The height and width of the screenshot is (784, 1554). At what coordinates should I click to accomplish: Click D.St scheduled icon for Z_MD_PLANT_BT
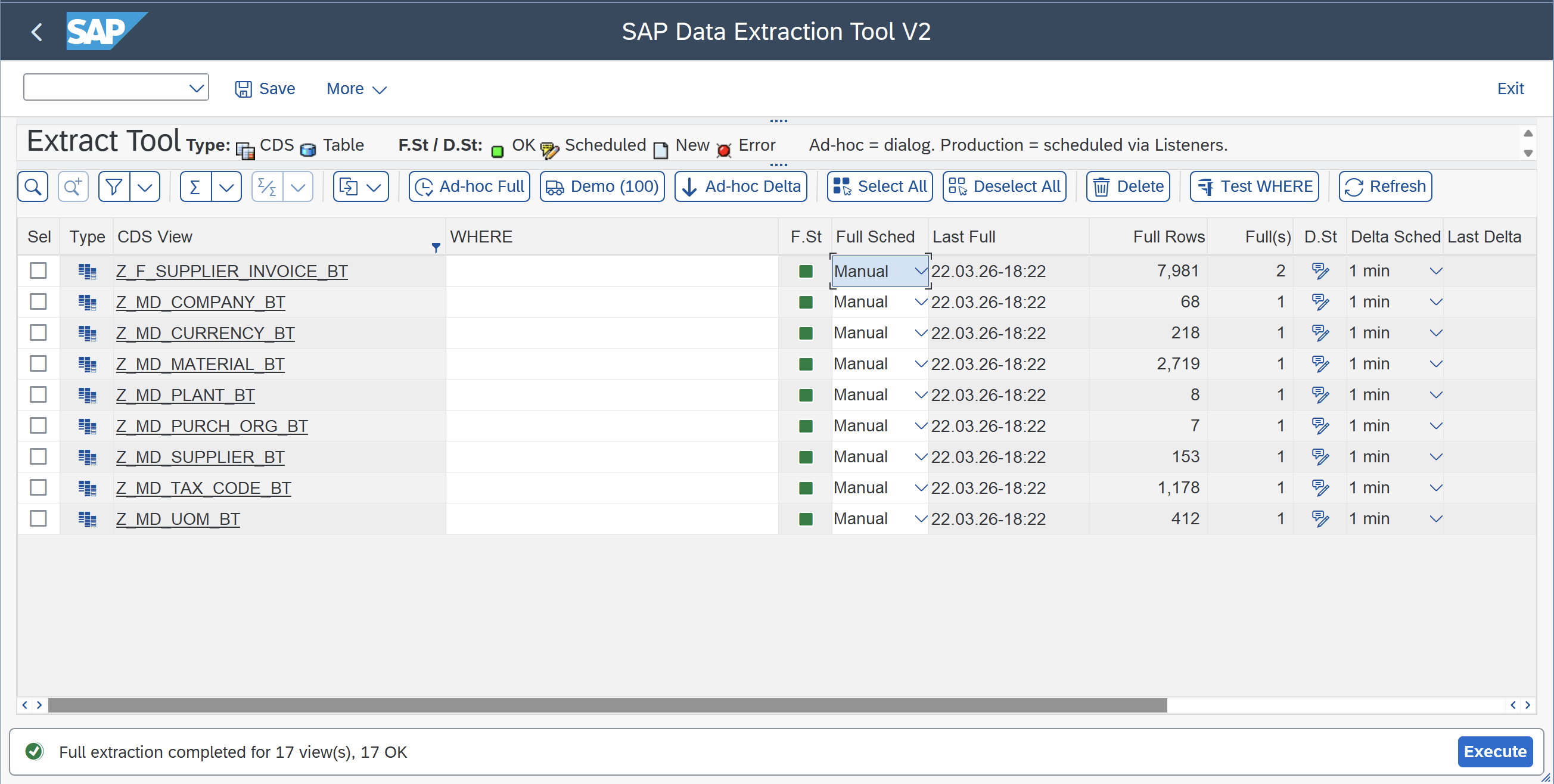point(1320,395)
